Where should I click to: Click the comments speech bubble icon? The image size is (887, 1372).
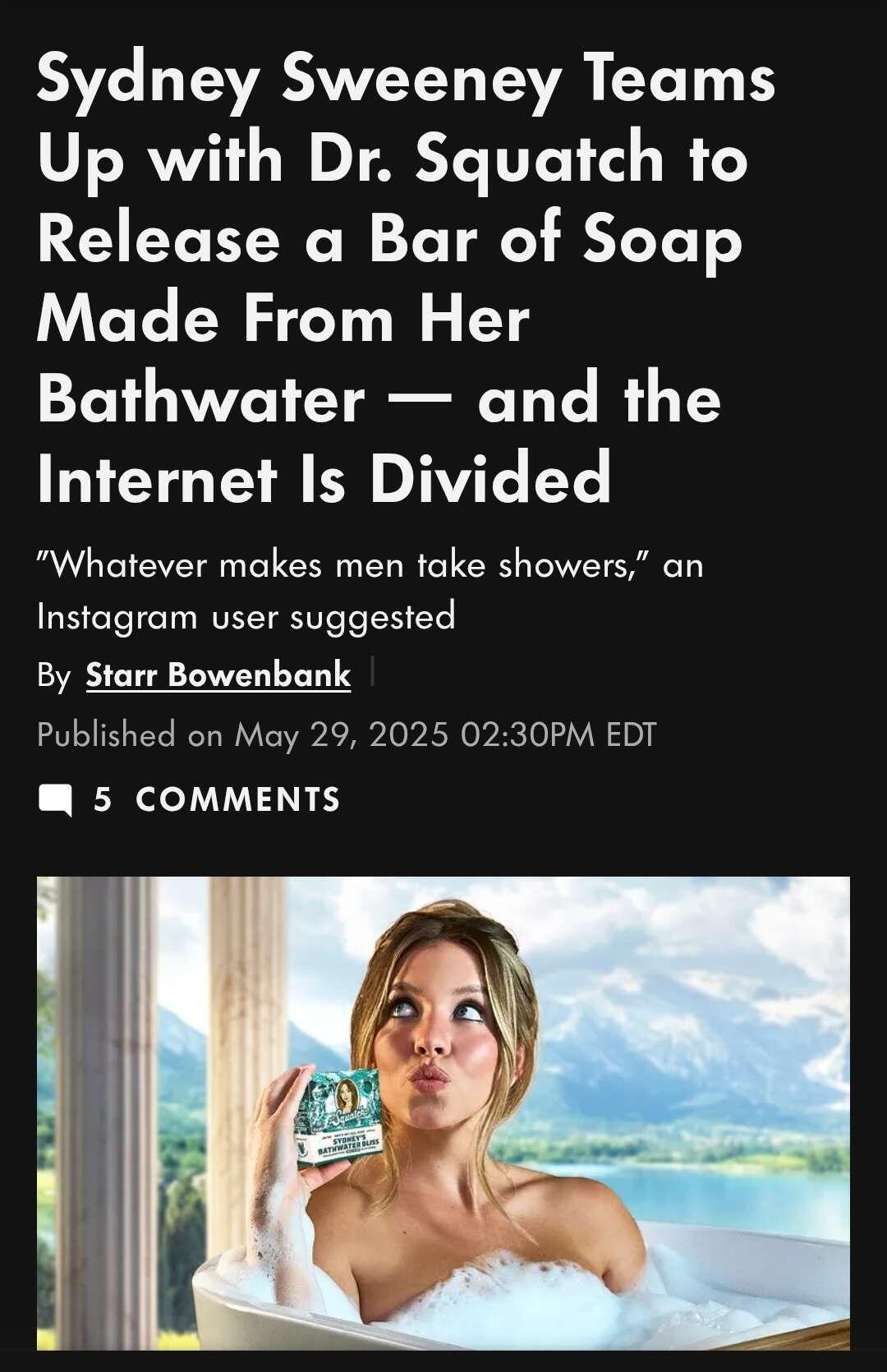[x=55, y=800]
